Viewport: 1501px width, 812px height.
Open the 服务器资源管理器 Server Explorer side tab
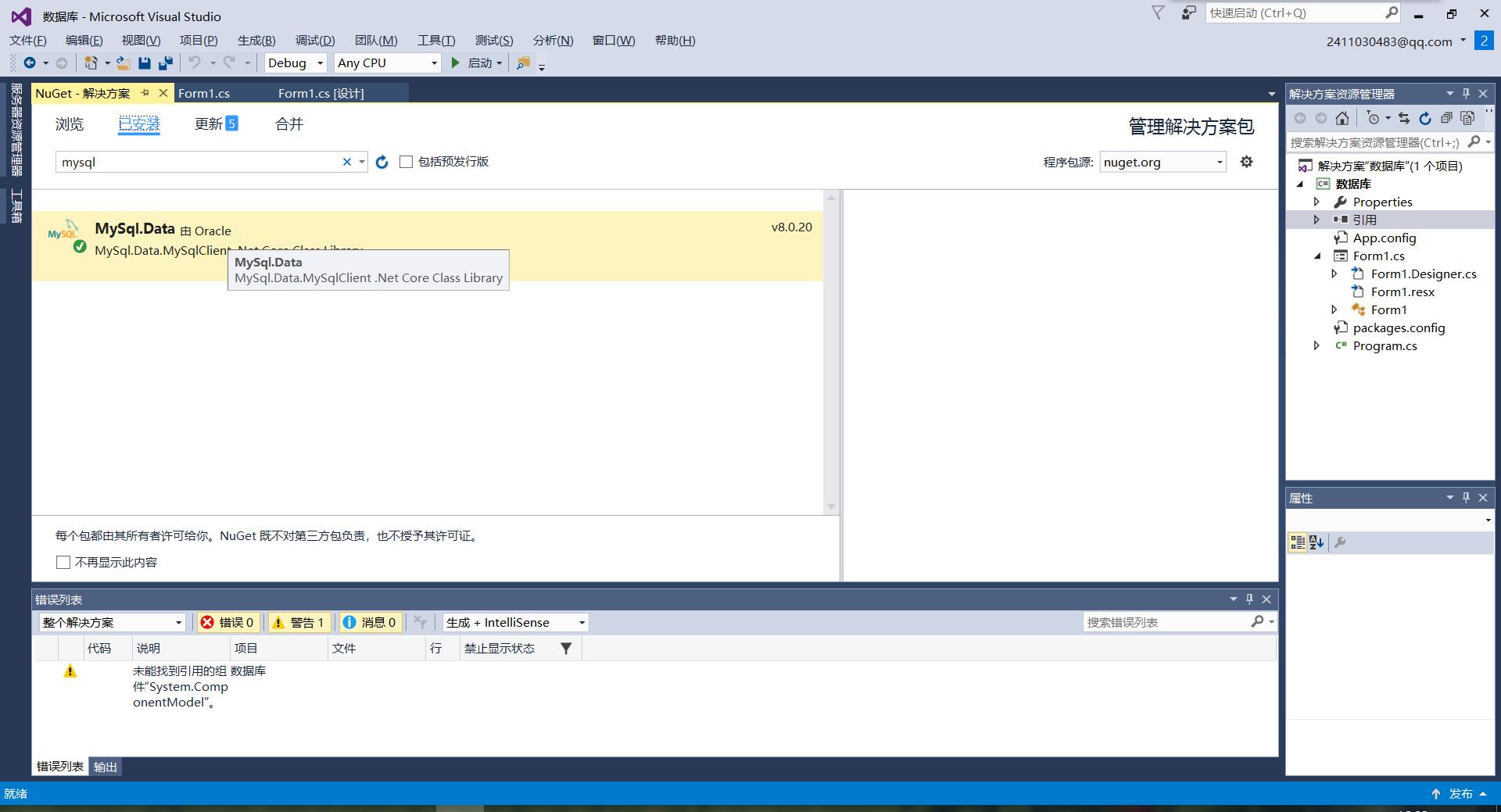[16, 130]
